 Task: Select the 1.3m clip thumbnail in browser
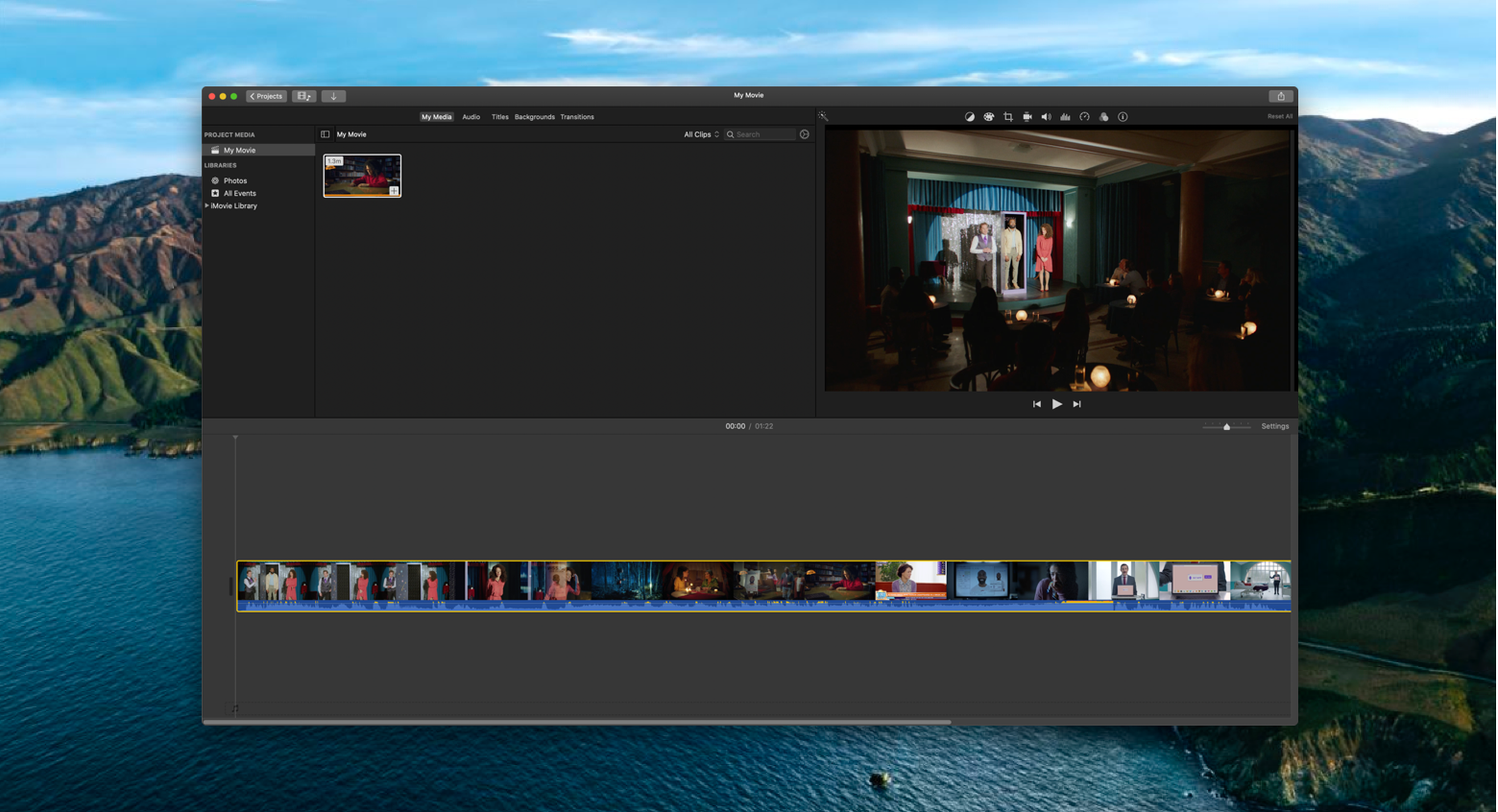tap(362, 176)
